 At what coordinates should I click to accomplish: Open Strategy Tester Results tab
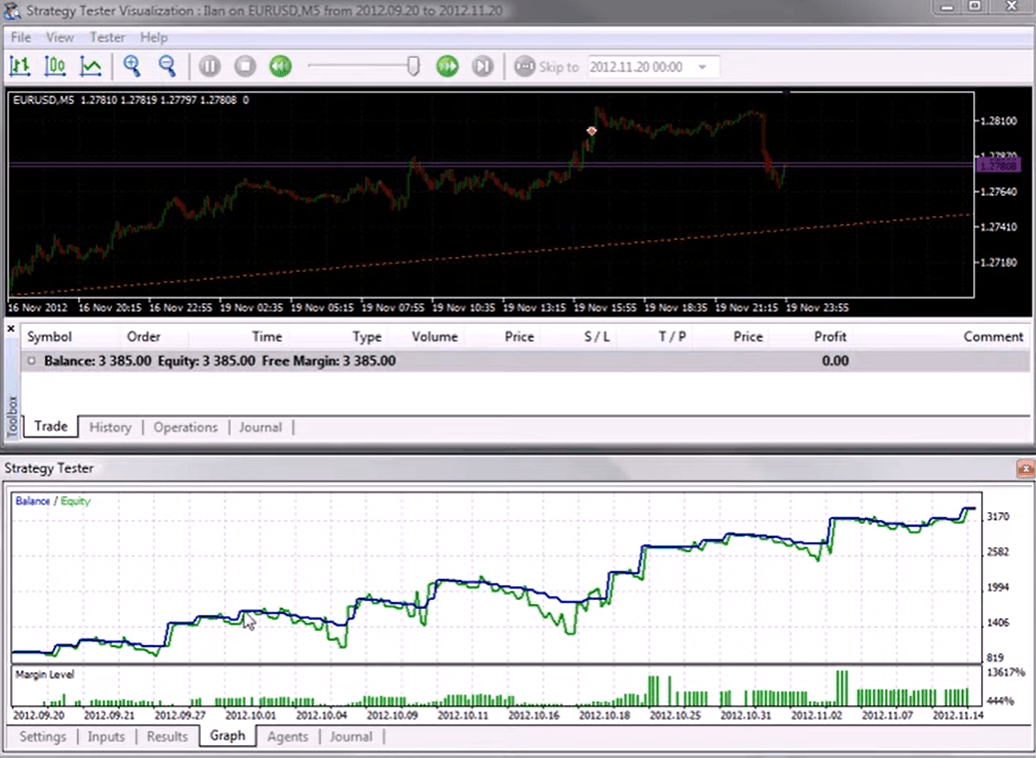tap(167, 736)
